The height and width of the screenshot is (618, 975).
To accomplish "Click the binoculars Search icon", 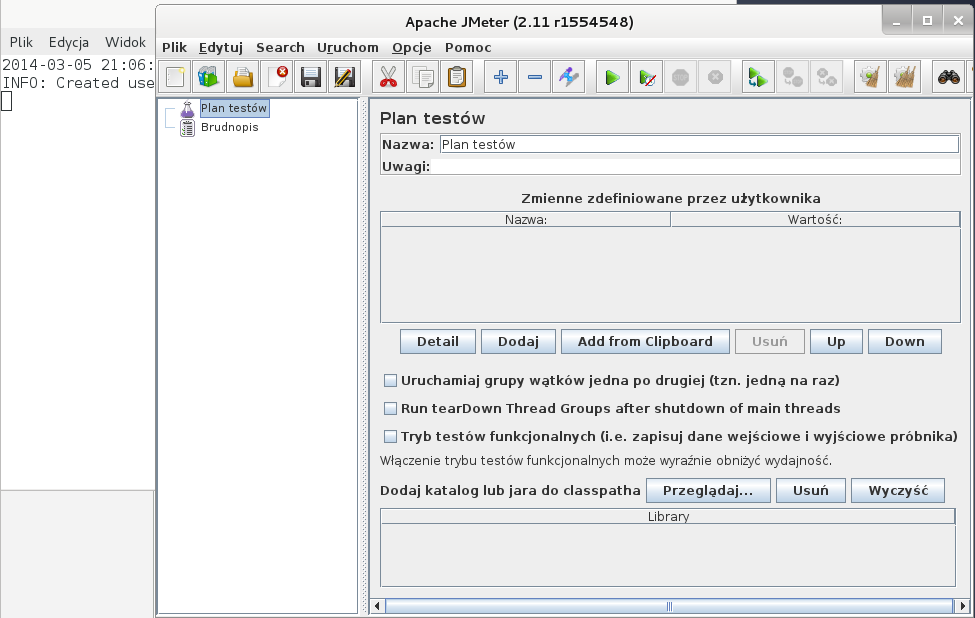I will 948,77.
